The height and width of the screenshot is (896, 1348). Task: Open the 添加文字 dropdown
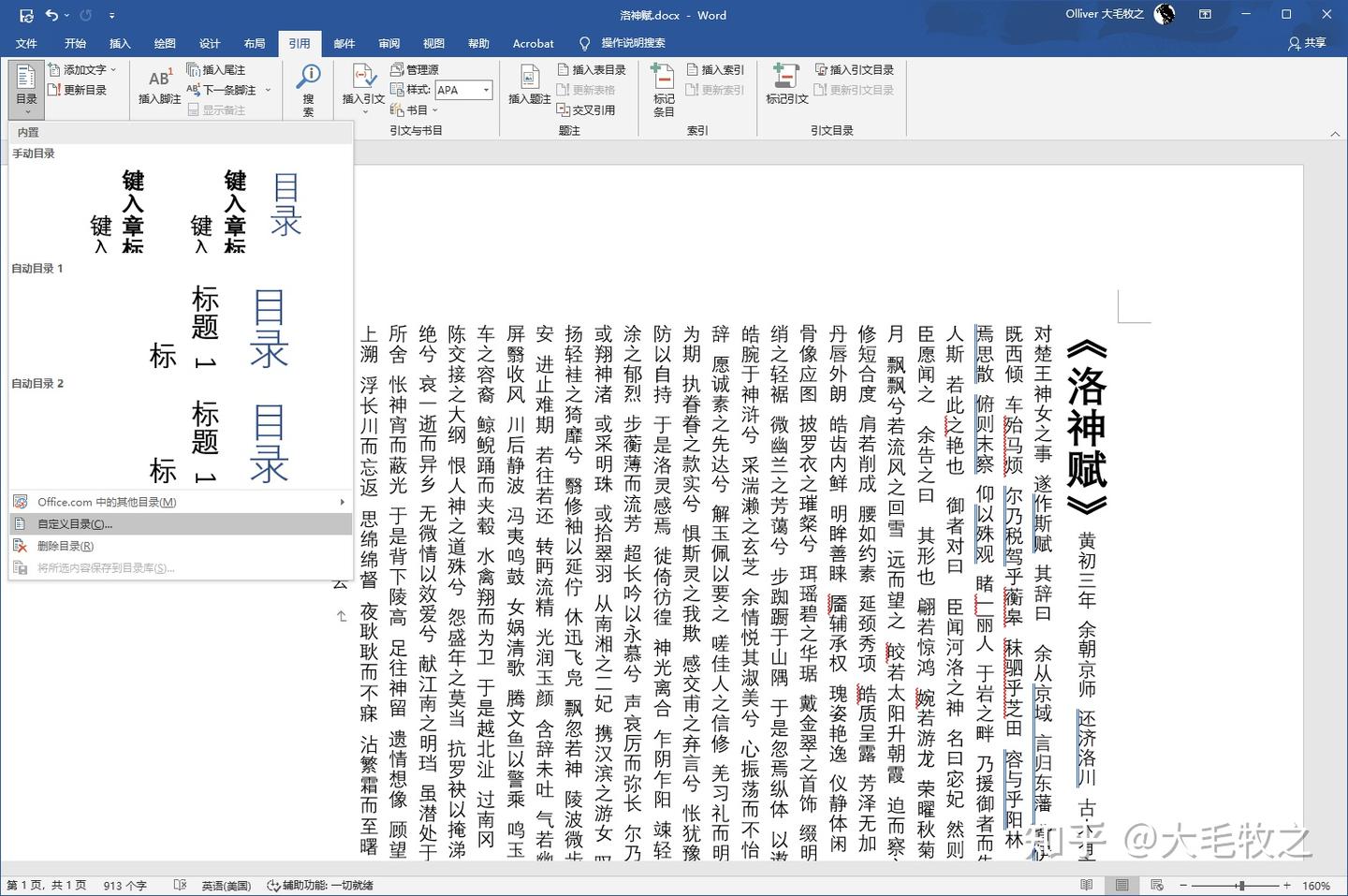[82, 69]
